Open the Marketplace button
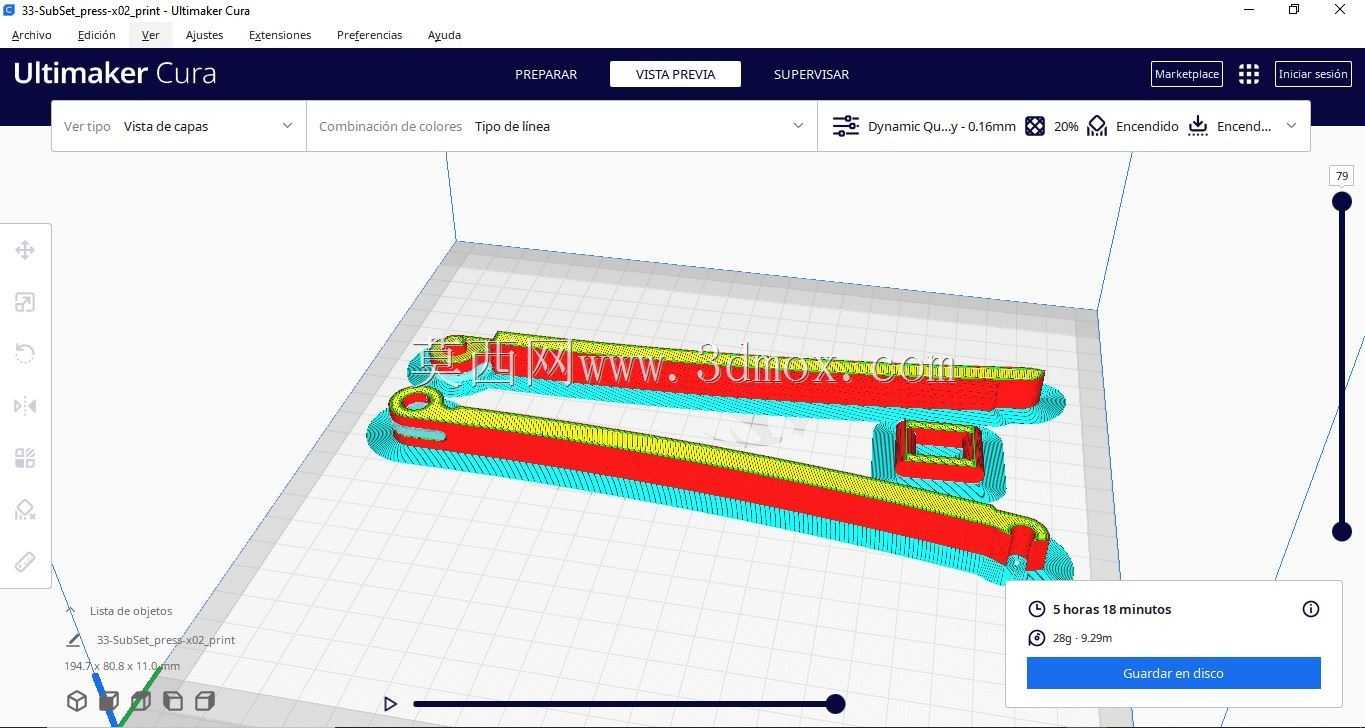Image resolution: width=1365 pixels, height=728 pixels. [1187, 74]
